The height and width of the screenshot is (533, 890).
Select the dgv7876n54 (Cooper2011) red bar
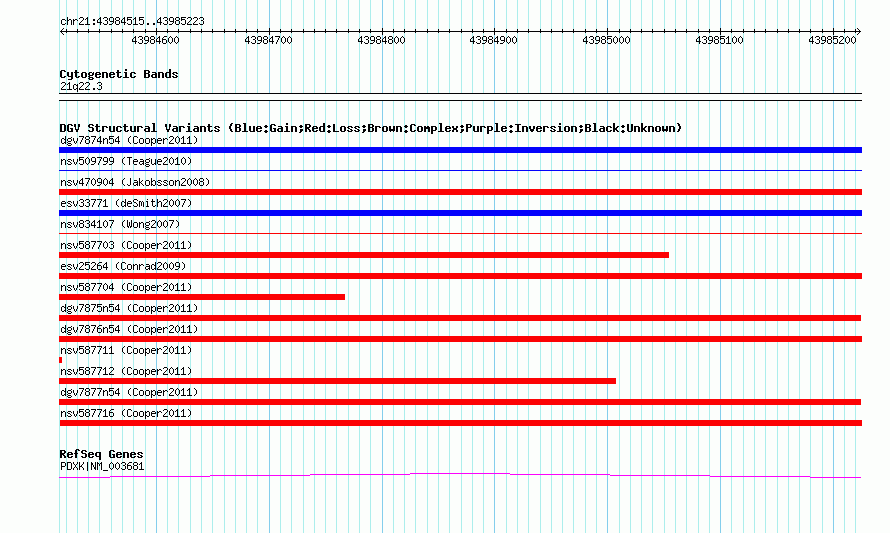click(x=460, y=339)
